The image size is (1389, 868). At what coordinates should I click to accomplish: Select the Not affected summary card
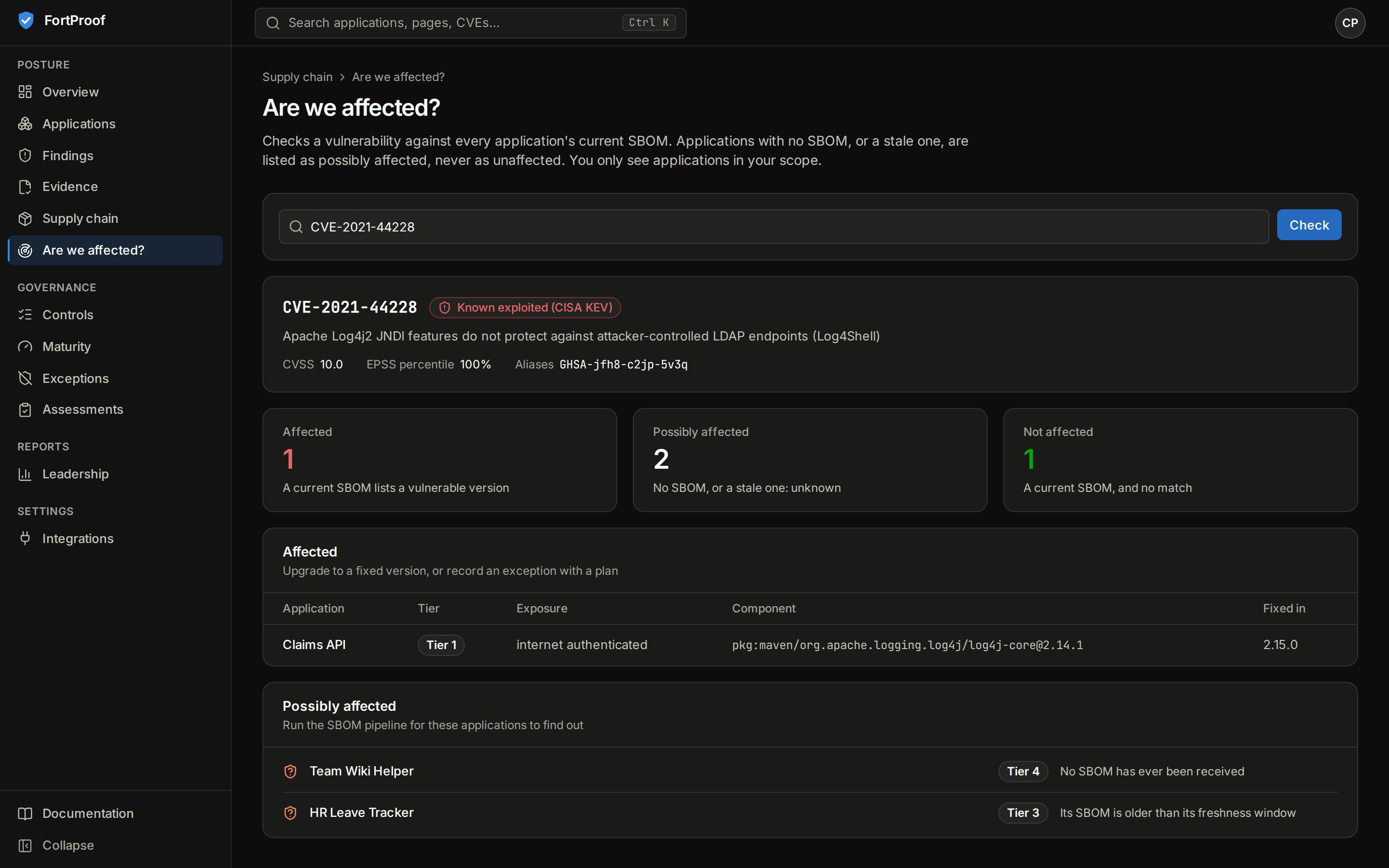[1180, 460]
